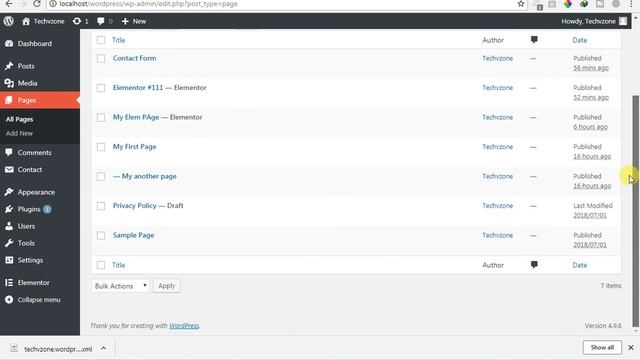This screenshot has width=640, height=360.
Task: Open the updates icon showing 1
Action: [77, 21]
